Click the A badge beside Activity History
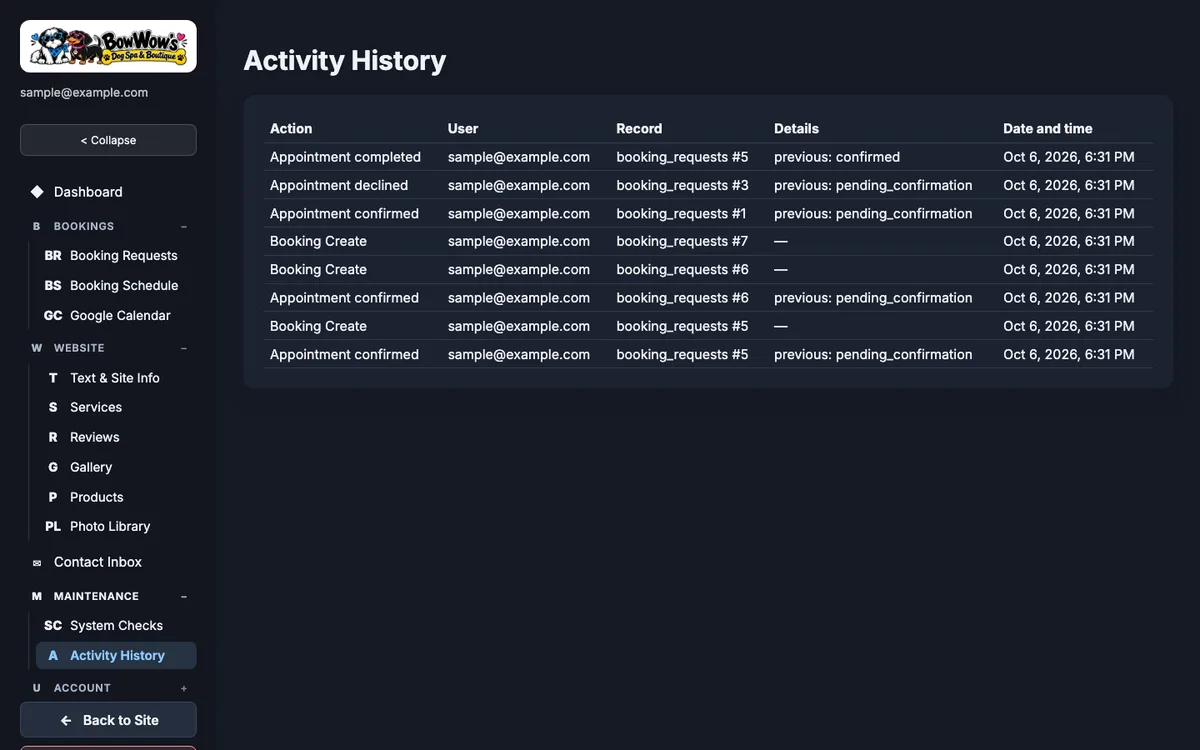 pos(53,656)
